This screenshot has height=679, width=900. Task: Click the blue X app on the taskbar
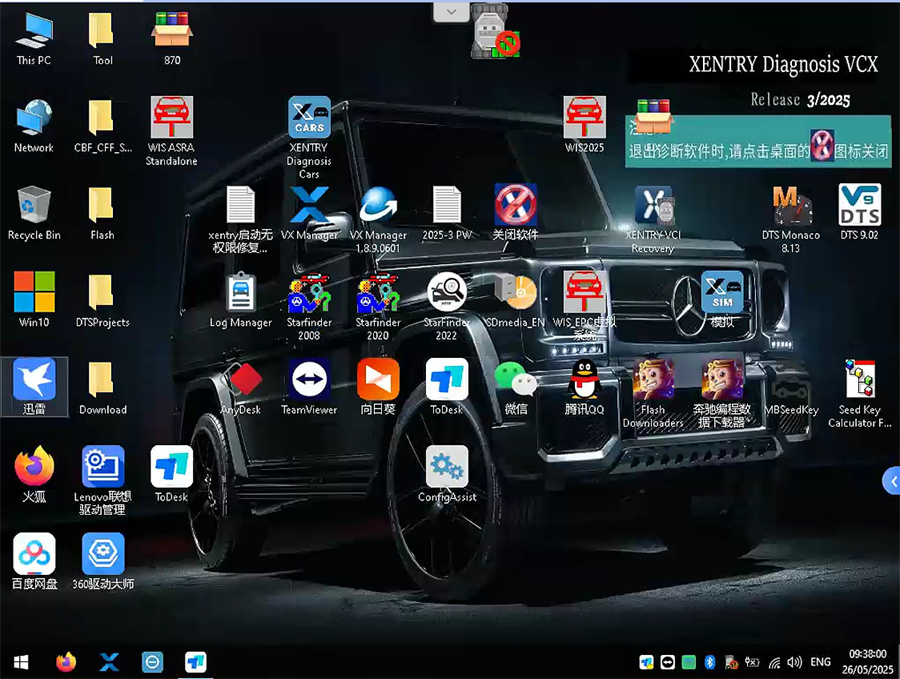coord(109,662)
